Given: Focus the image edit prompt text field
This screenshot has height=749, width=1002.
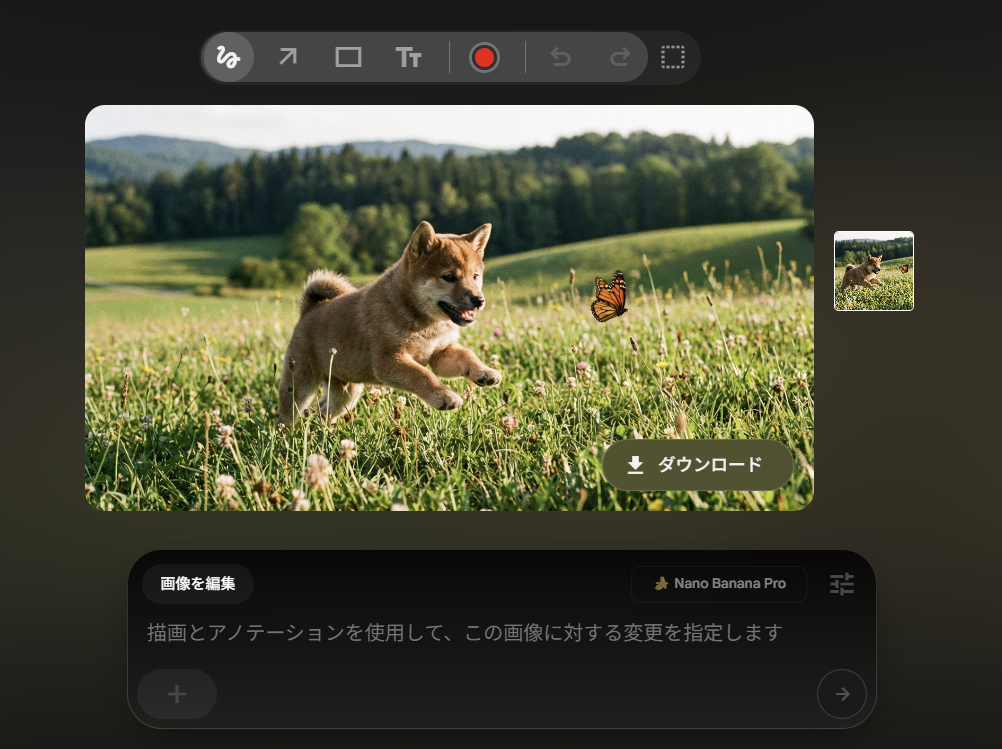Looking at the screenshot, I should (x=465, y=633).
